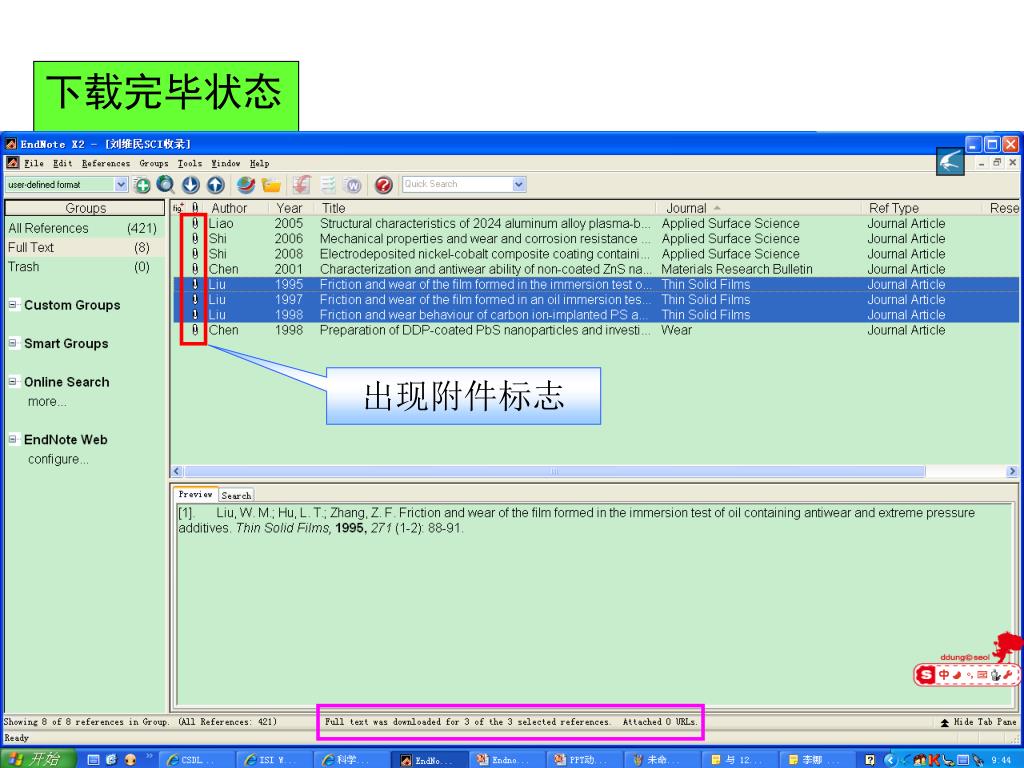Open the Tools menu

point(190,163)
